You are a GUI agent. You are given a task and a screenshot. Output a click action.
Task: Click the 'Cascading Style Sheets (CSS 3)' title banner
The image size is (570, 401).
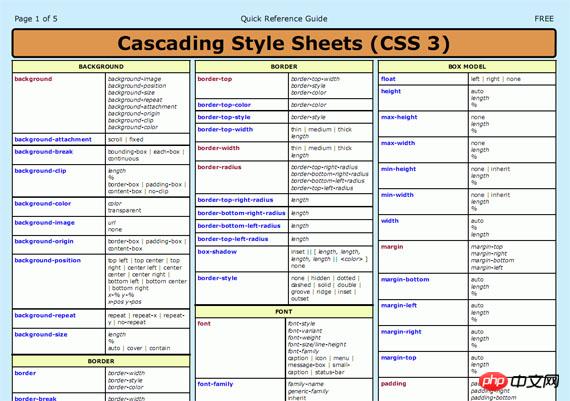284,43
